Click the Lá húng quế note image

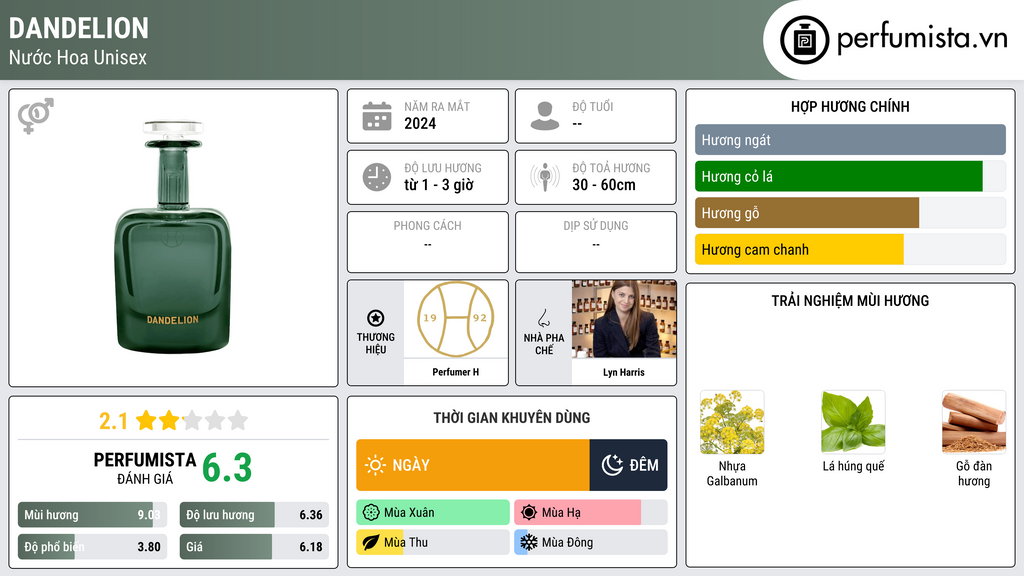[853, 422]
